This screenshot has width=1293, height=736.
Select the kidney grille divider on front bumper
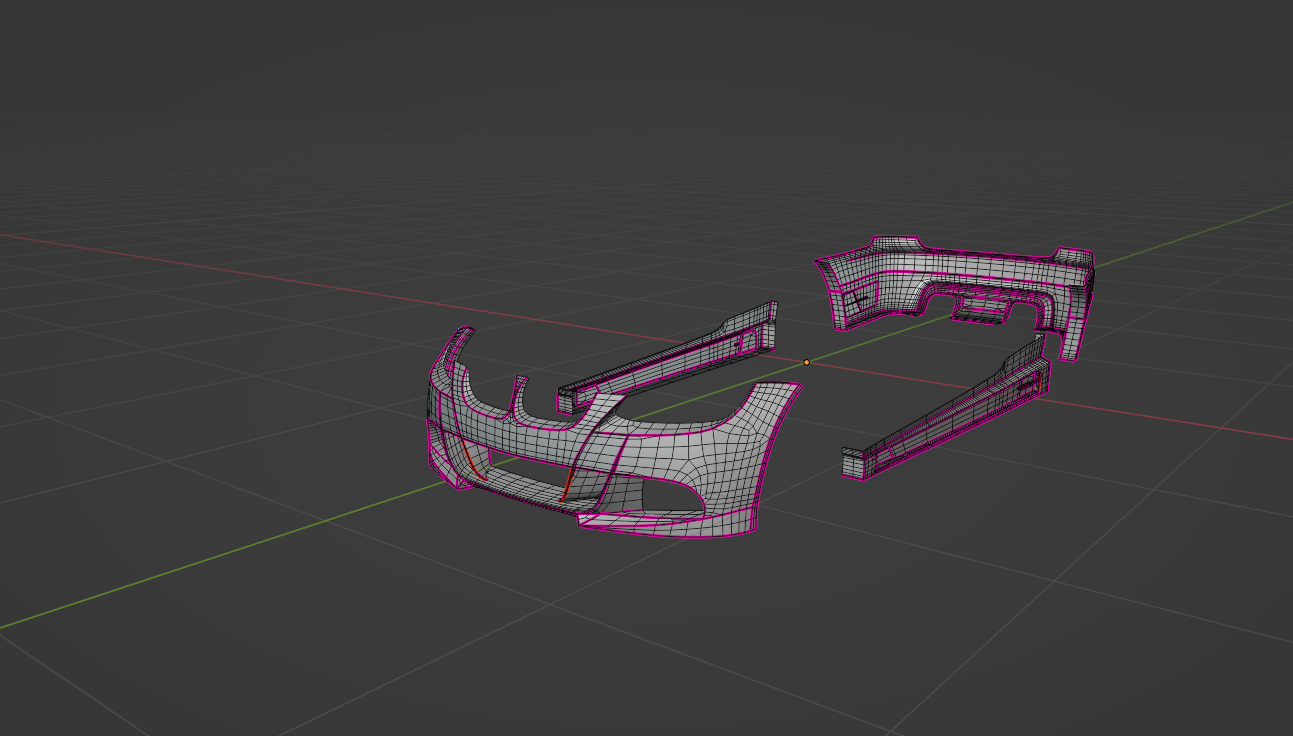click(519, 395)
